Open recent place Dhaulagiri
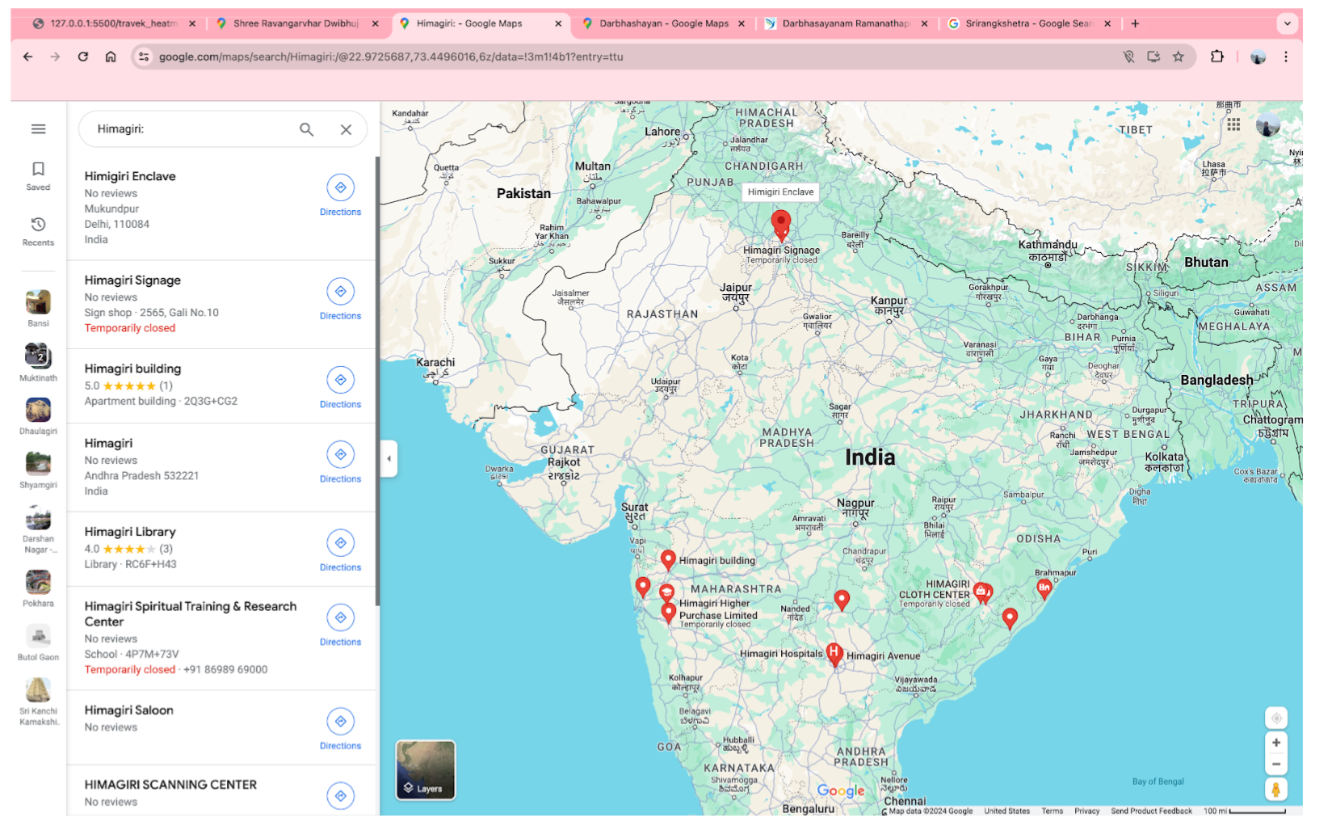 point(38,416)
